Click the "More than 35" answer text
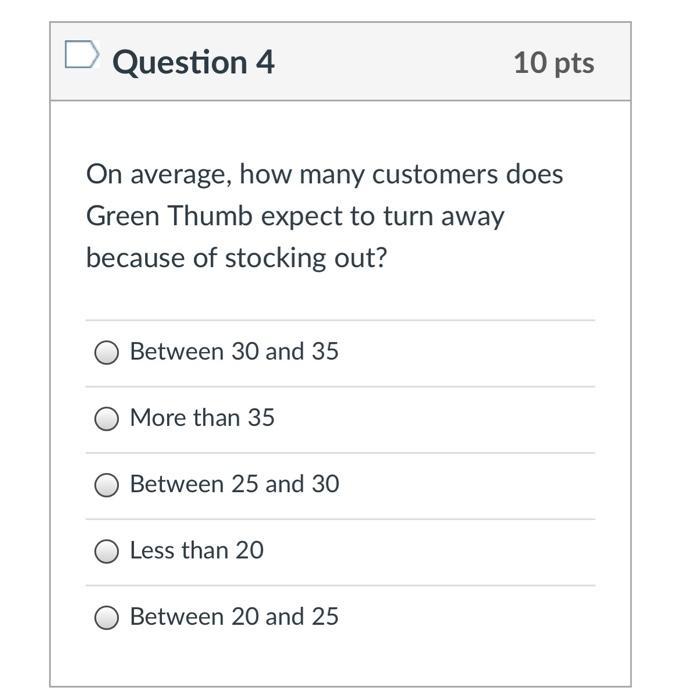This screenshot has width=681, height=700. [202, 418]
